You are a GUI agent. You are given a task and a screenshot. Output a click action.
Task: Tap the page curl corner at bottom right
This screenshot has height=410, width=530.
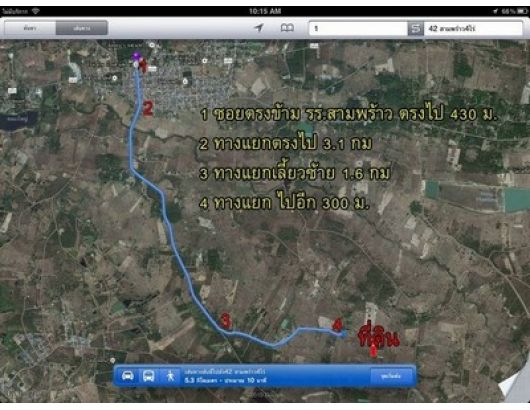tap(514, 386)
